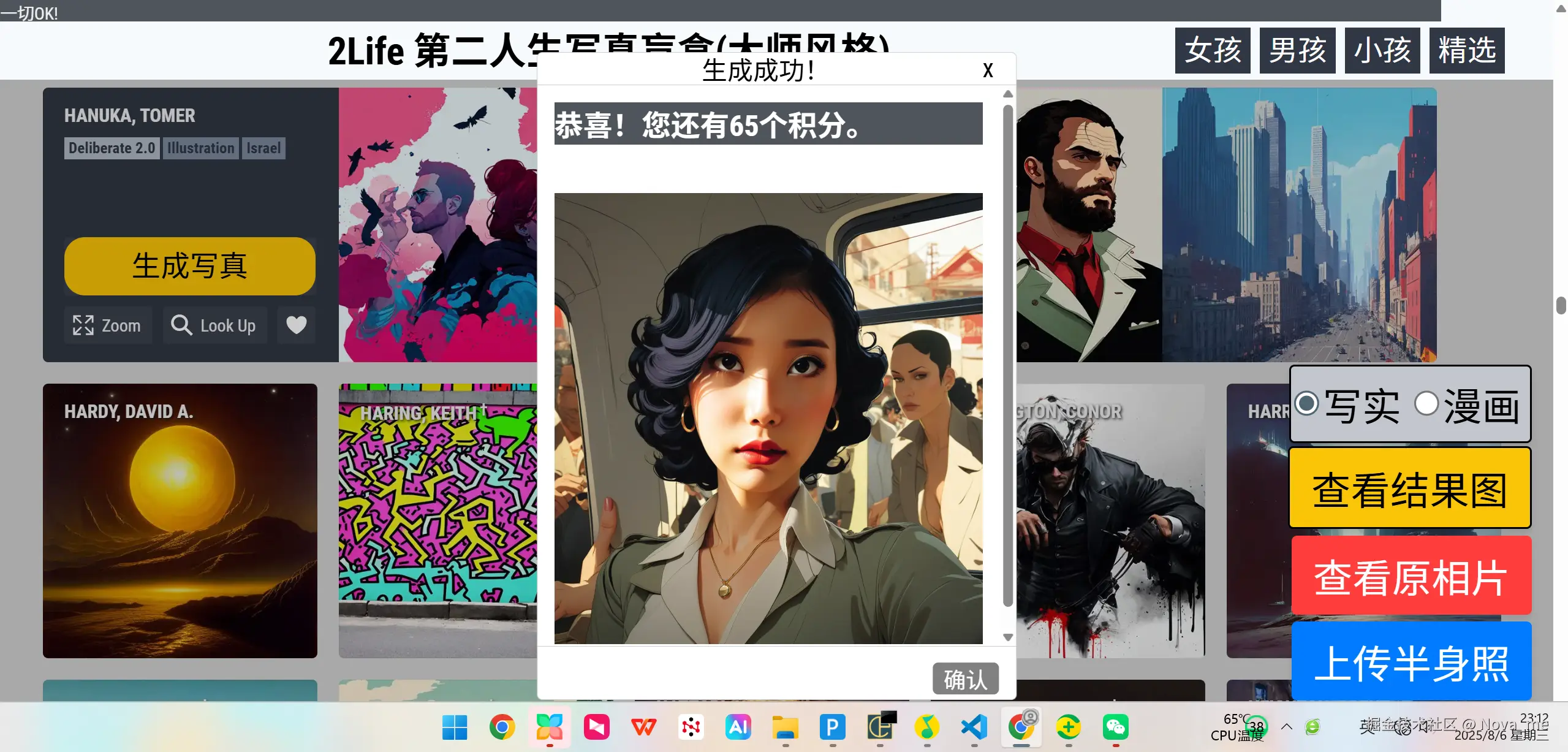
Task: Click the Zoom icon on the Hanuka card
Action: 83,325
